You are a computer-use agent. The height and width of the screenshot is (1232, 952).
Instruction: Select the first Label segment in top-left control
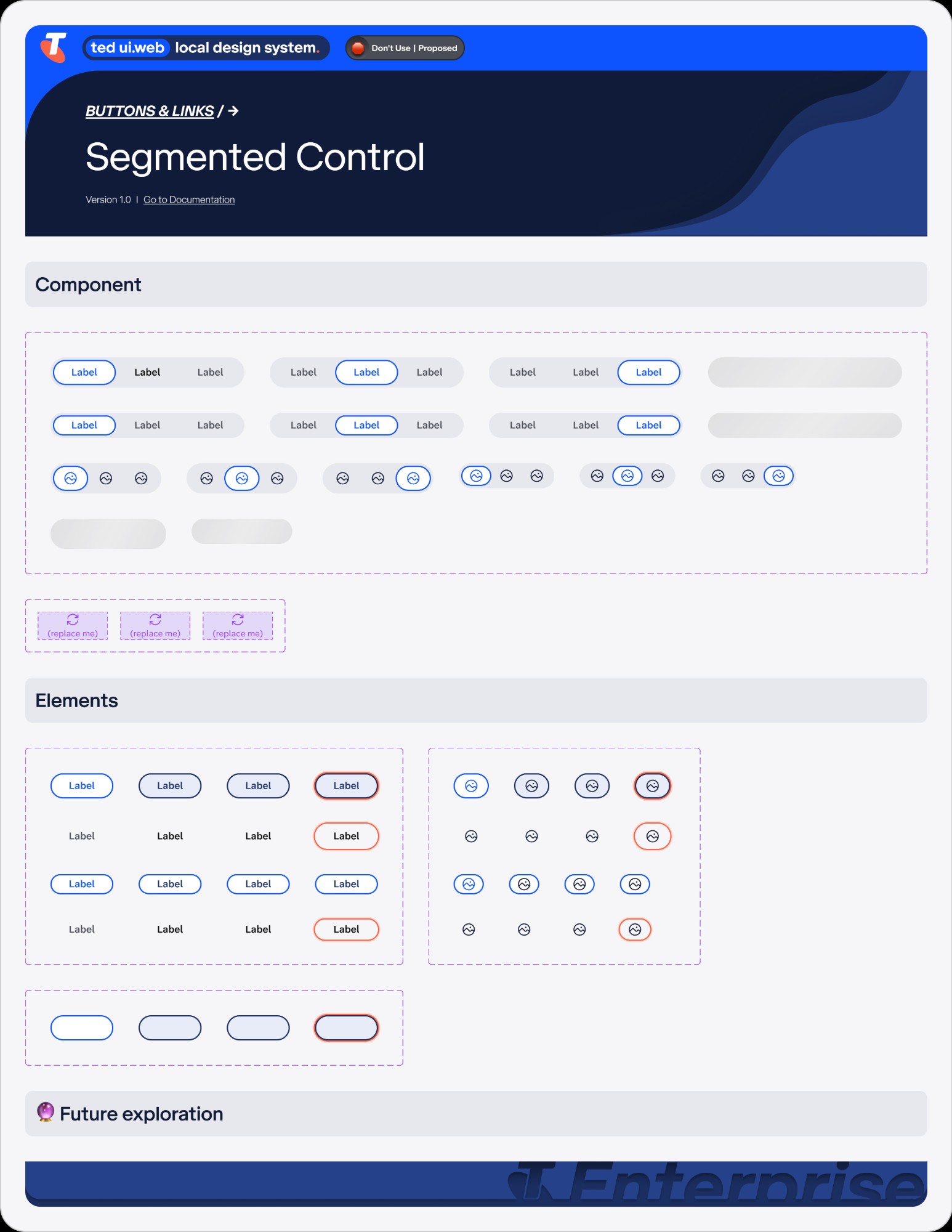point(84,372)
